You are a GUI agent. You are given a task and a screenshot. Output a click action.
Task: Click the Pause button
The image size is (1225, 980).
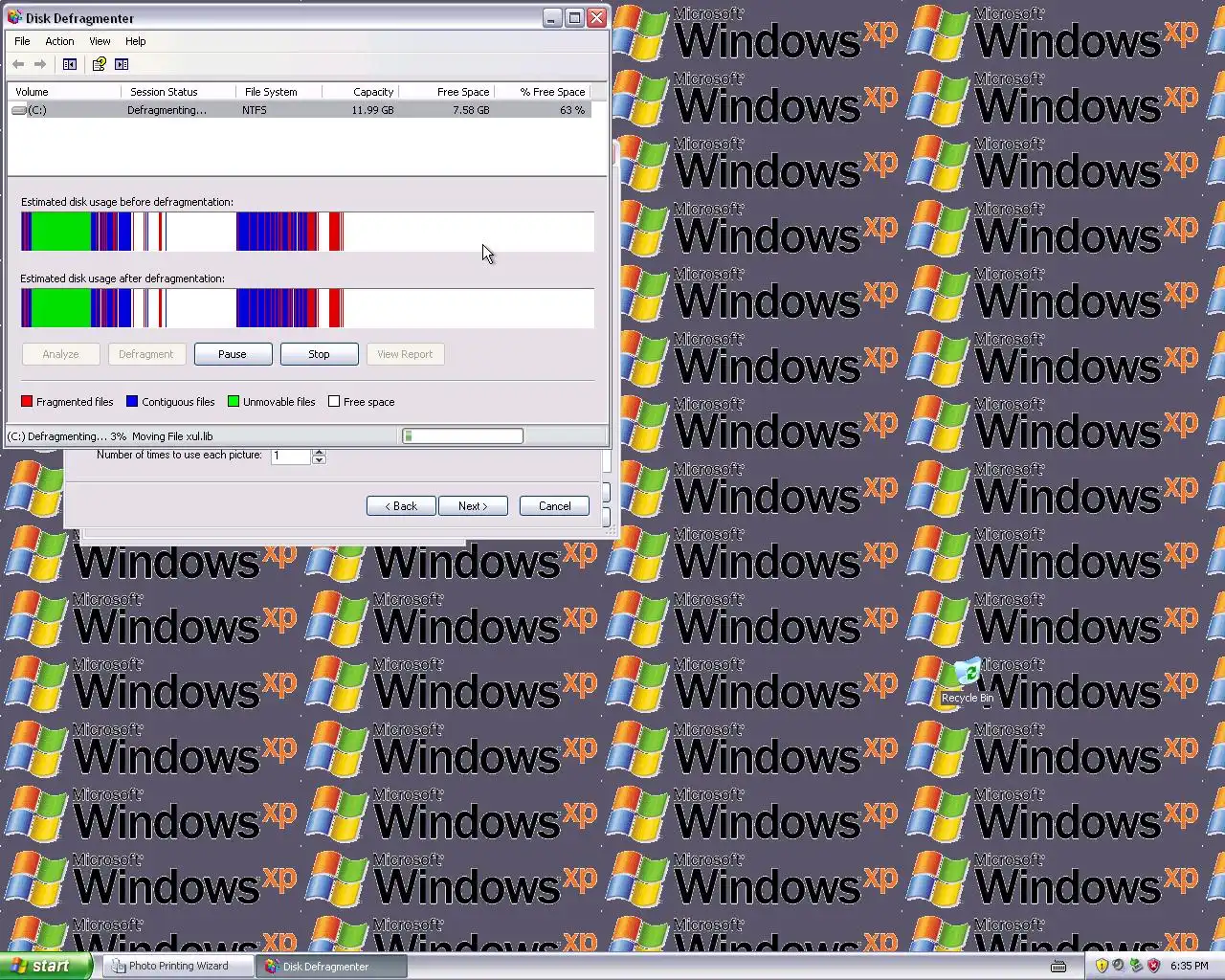tap(233, 354)
